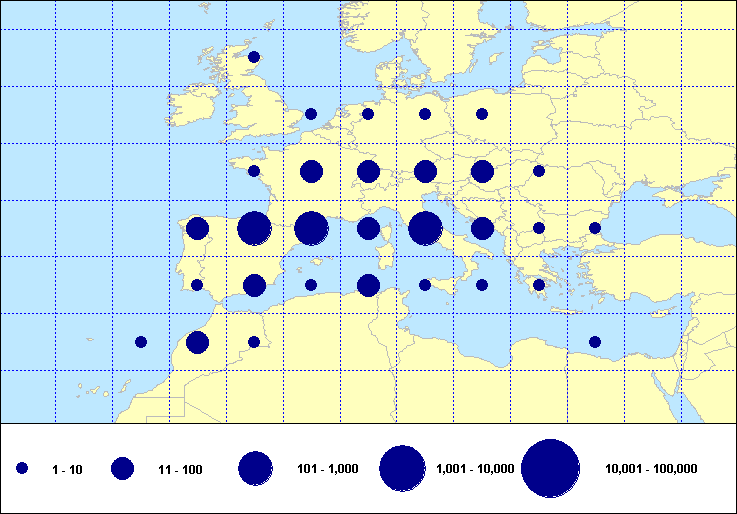This screenshot has width=737, height=514.
Task: Select the small dot over Poland
Action: pos(482,114)
